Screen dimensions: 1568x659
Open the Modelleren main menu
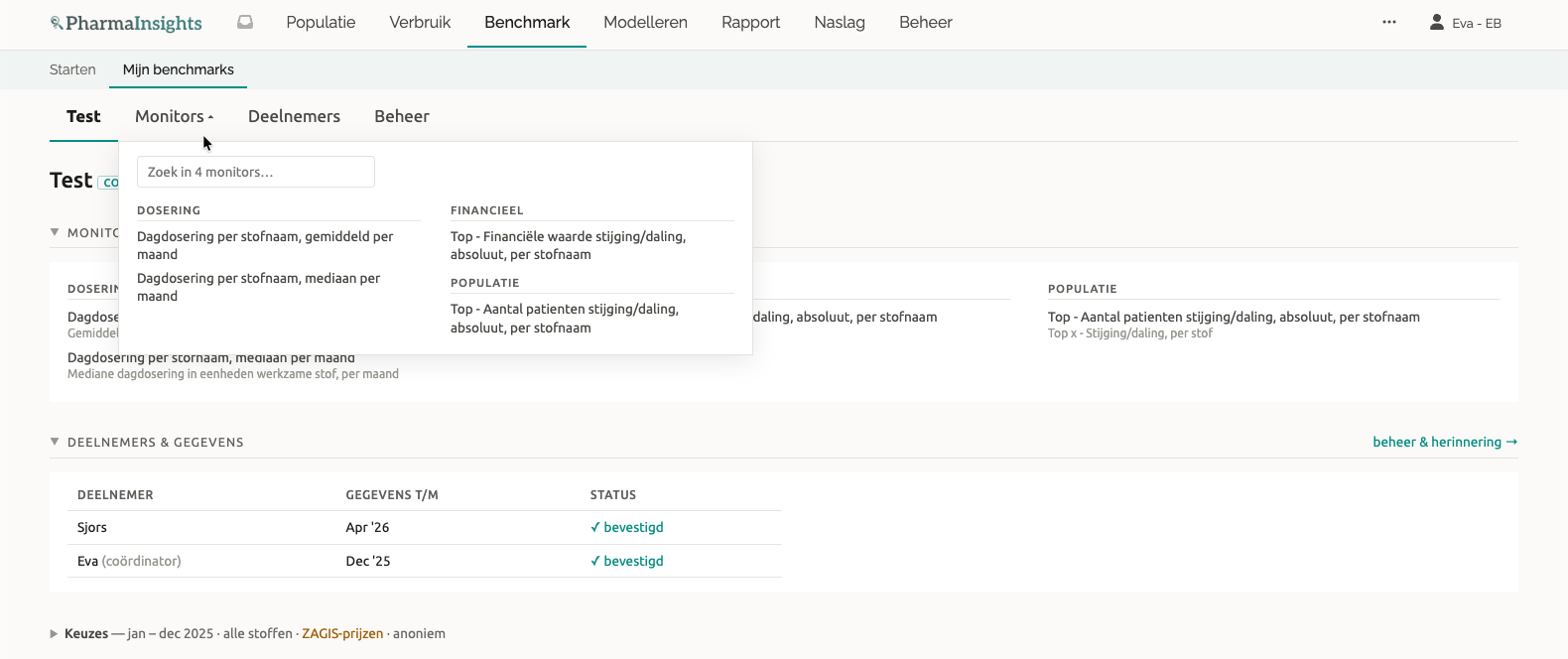[645, 22]
